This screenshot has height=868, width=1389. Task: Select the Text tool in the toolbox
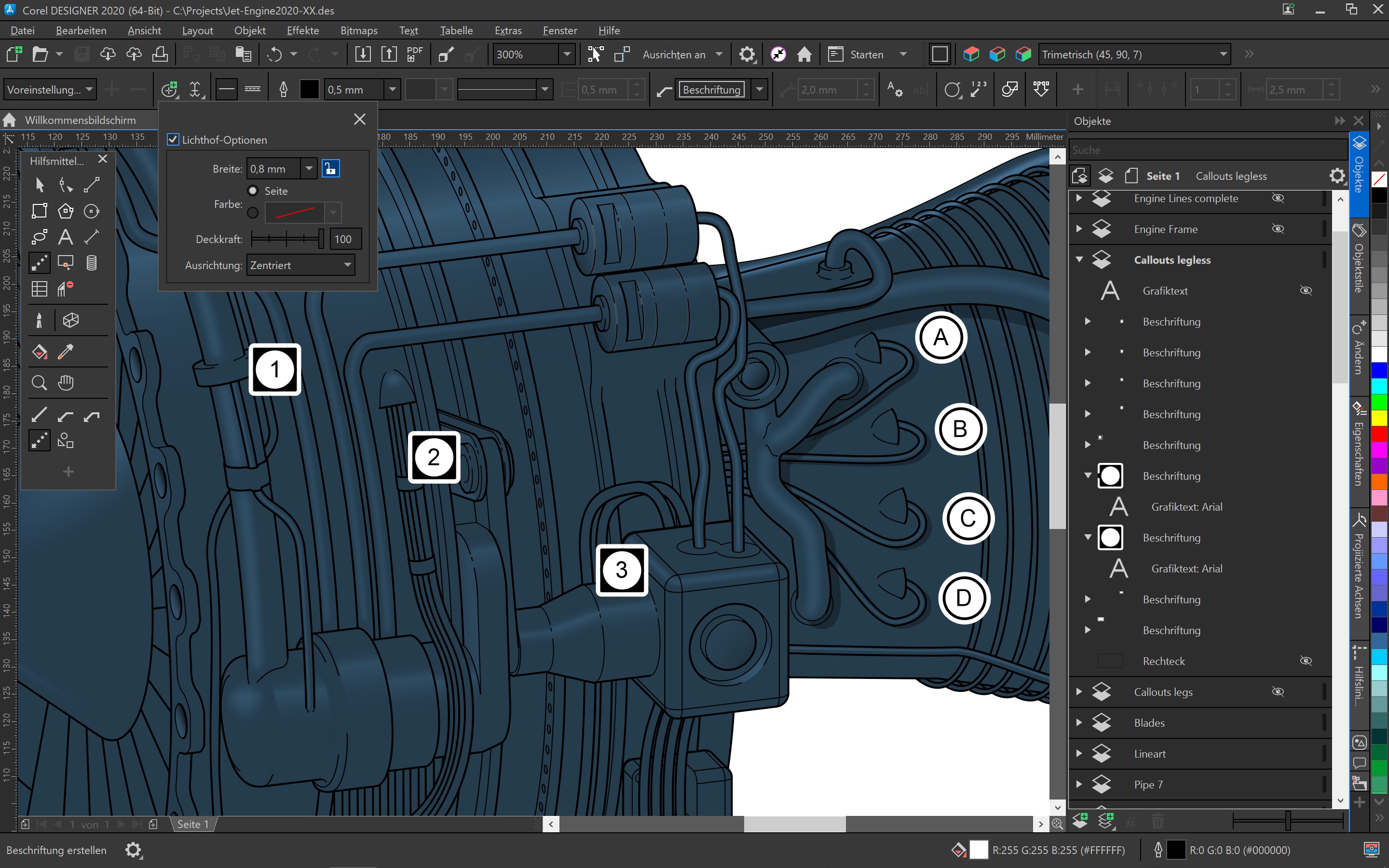(x=66, y=236)
